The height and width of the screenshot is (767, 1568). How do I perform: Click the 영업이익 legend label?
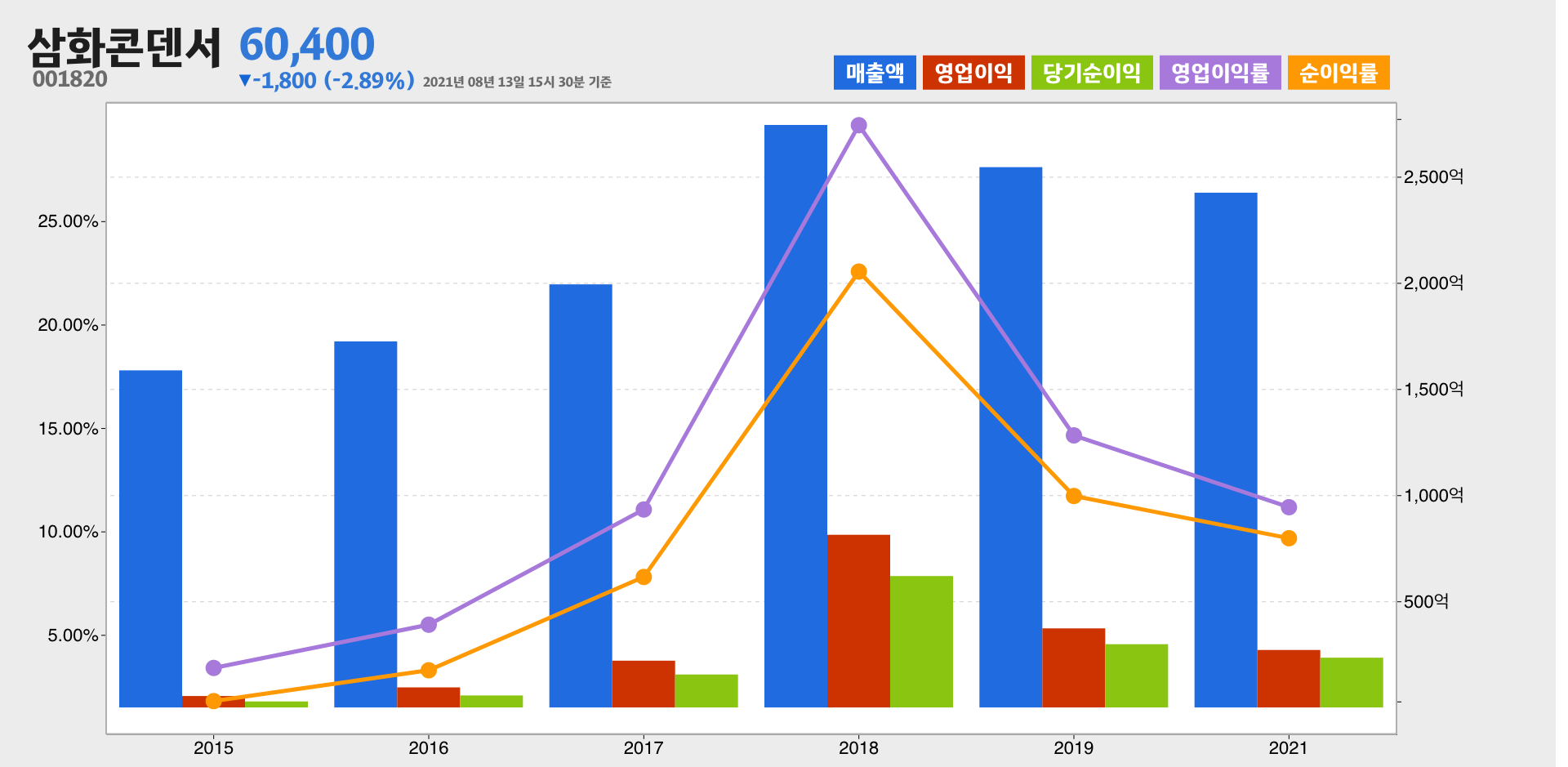[x=973, y=73]
